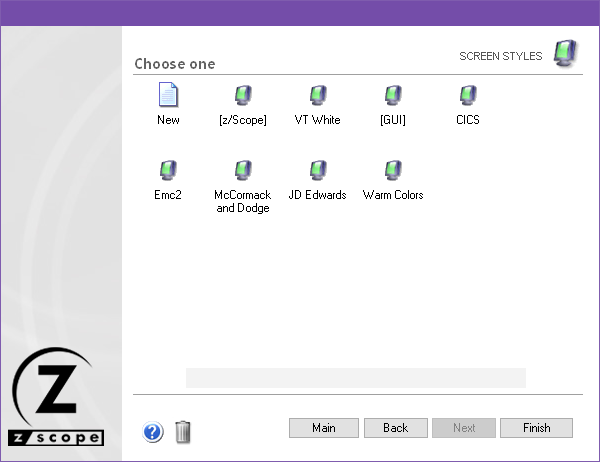Select the New screen style document icon

coord(168,95)
